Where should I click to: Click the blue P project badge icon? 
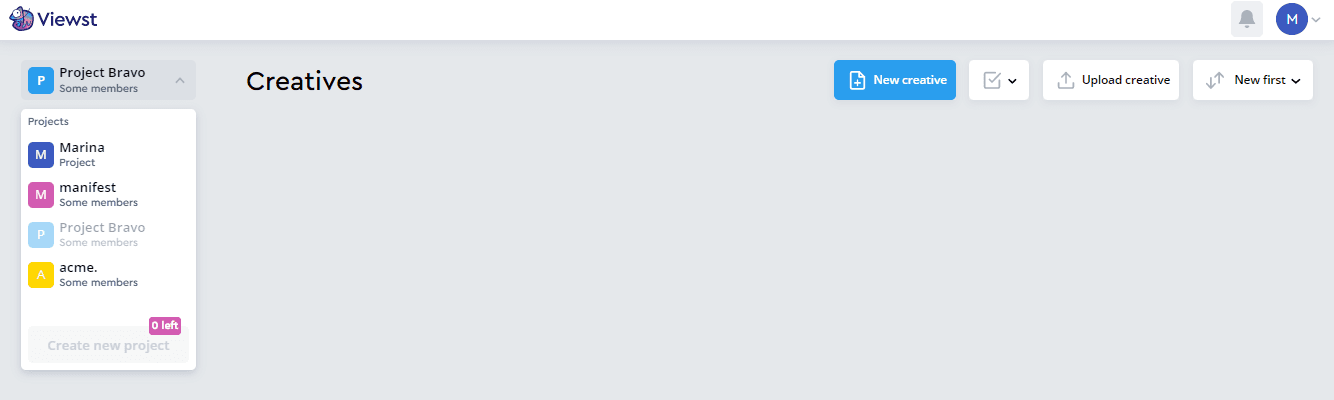click(41, 80)
